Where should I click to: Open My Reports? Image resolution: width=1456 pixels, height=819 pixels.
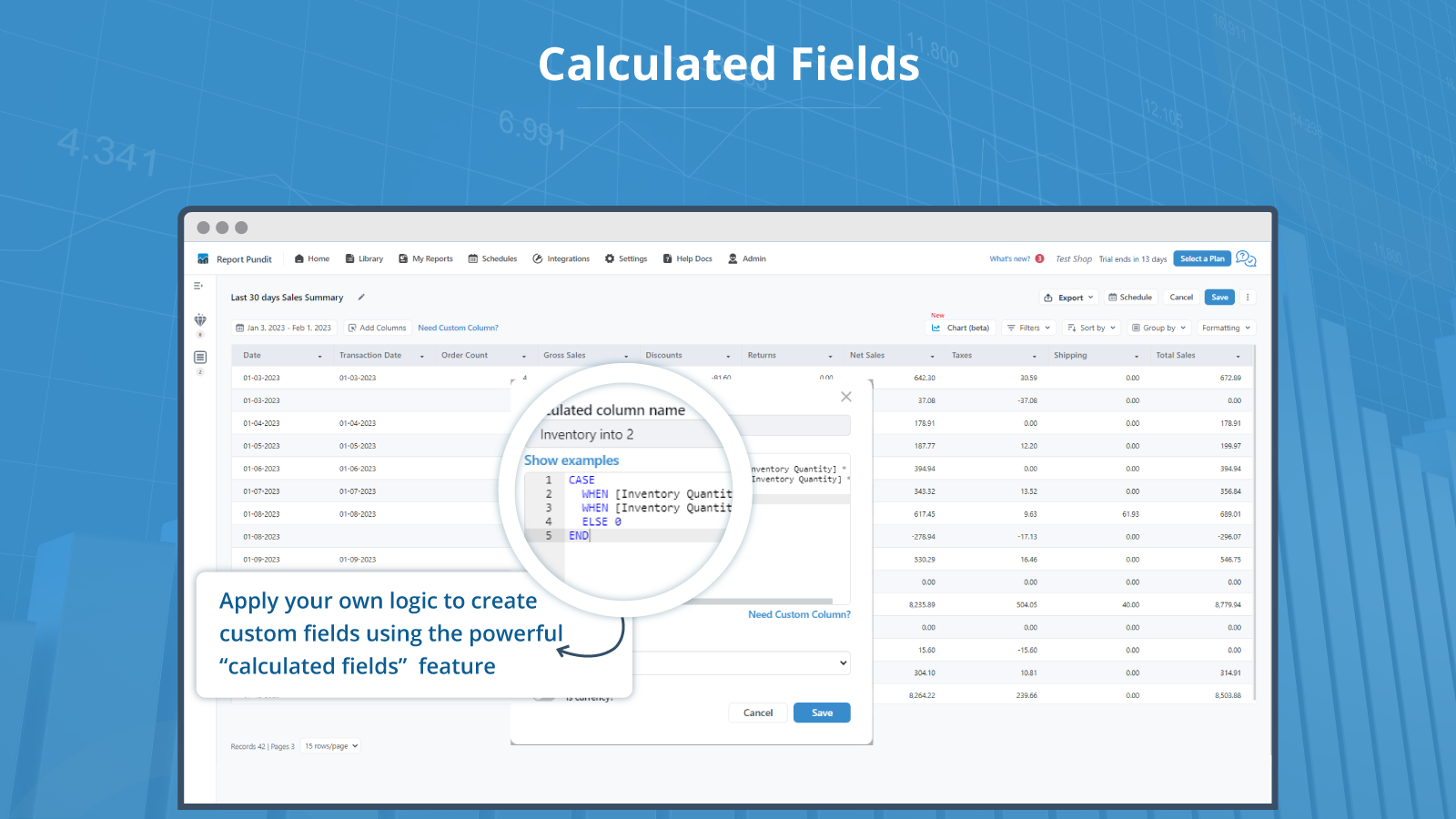[x=426, y=258]
